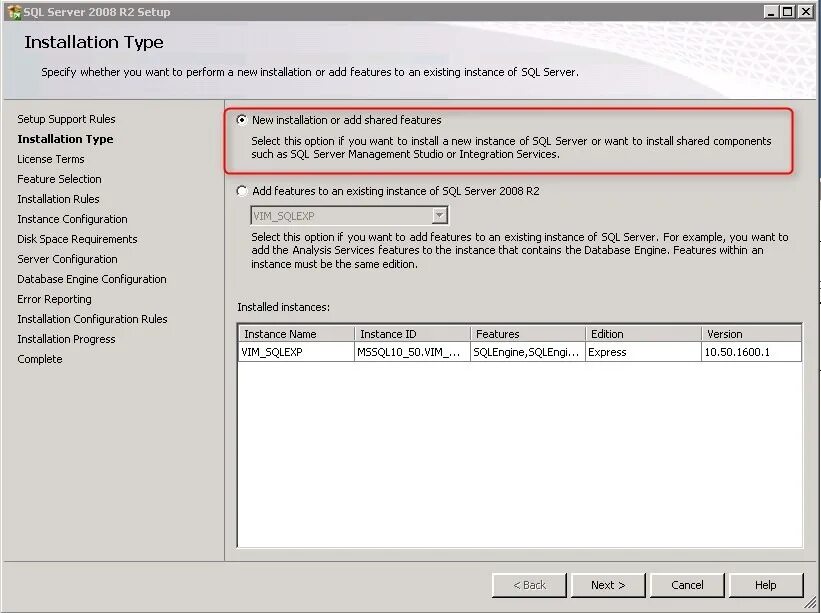Click Server Configuration step

(x=67, y=259)
